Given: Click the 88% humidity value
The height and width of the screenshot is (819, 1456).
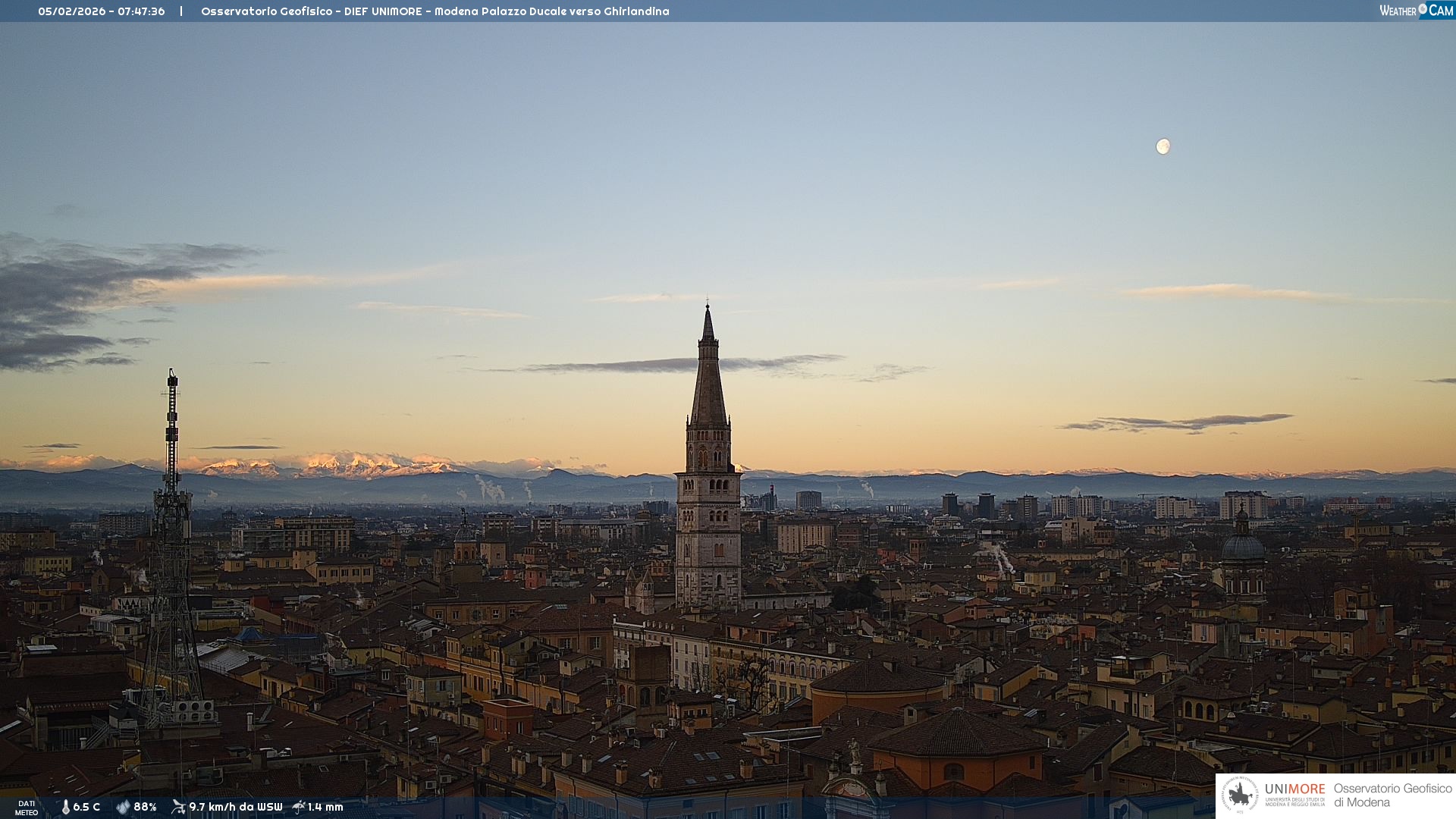Looking at the screenshot, I should (x=145, y=807).
